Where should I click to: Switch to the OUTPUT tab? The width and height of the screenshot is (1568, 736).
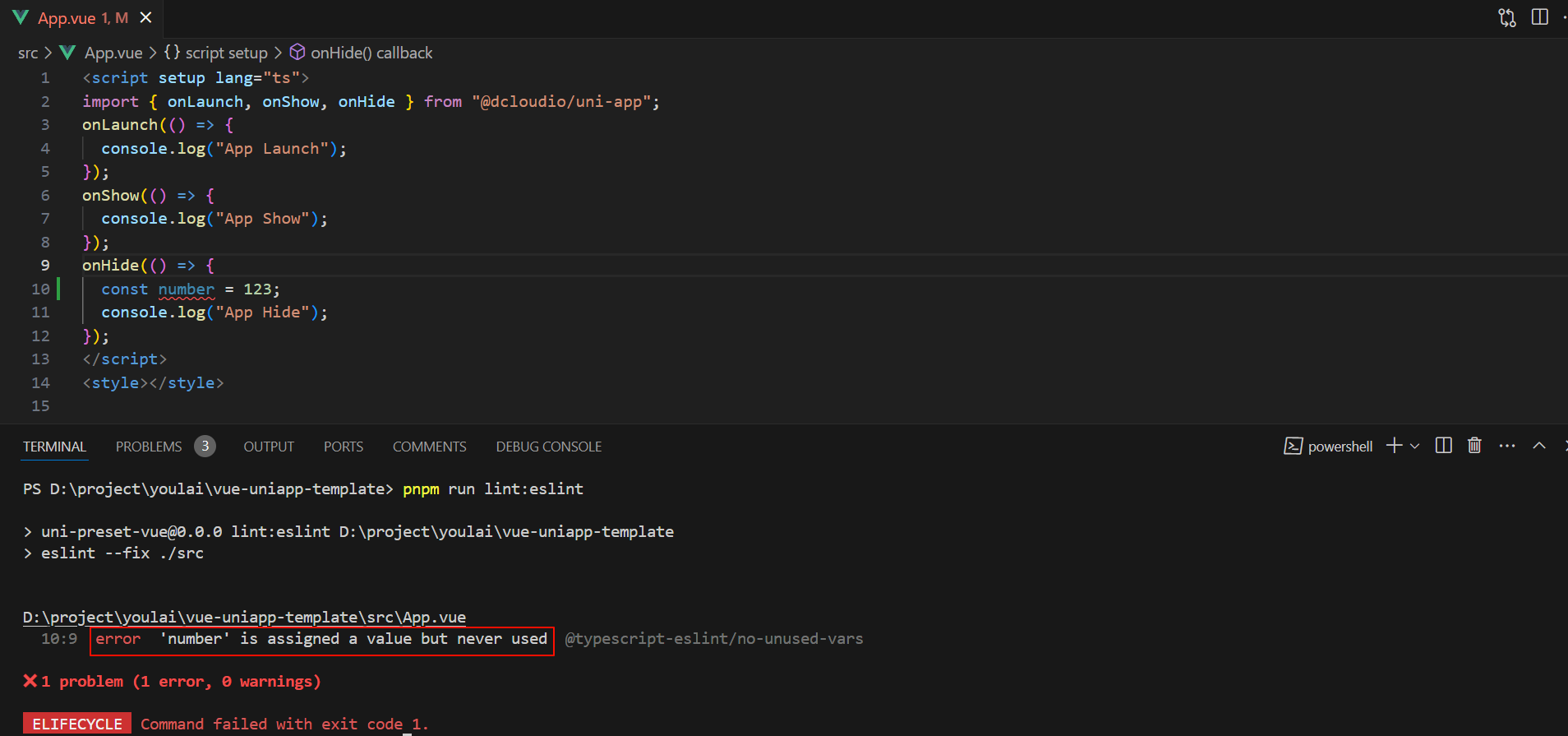click(269, 447)
